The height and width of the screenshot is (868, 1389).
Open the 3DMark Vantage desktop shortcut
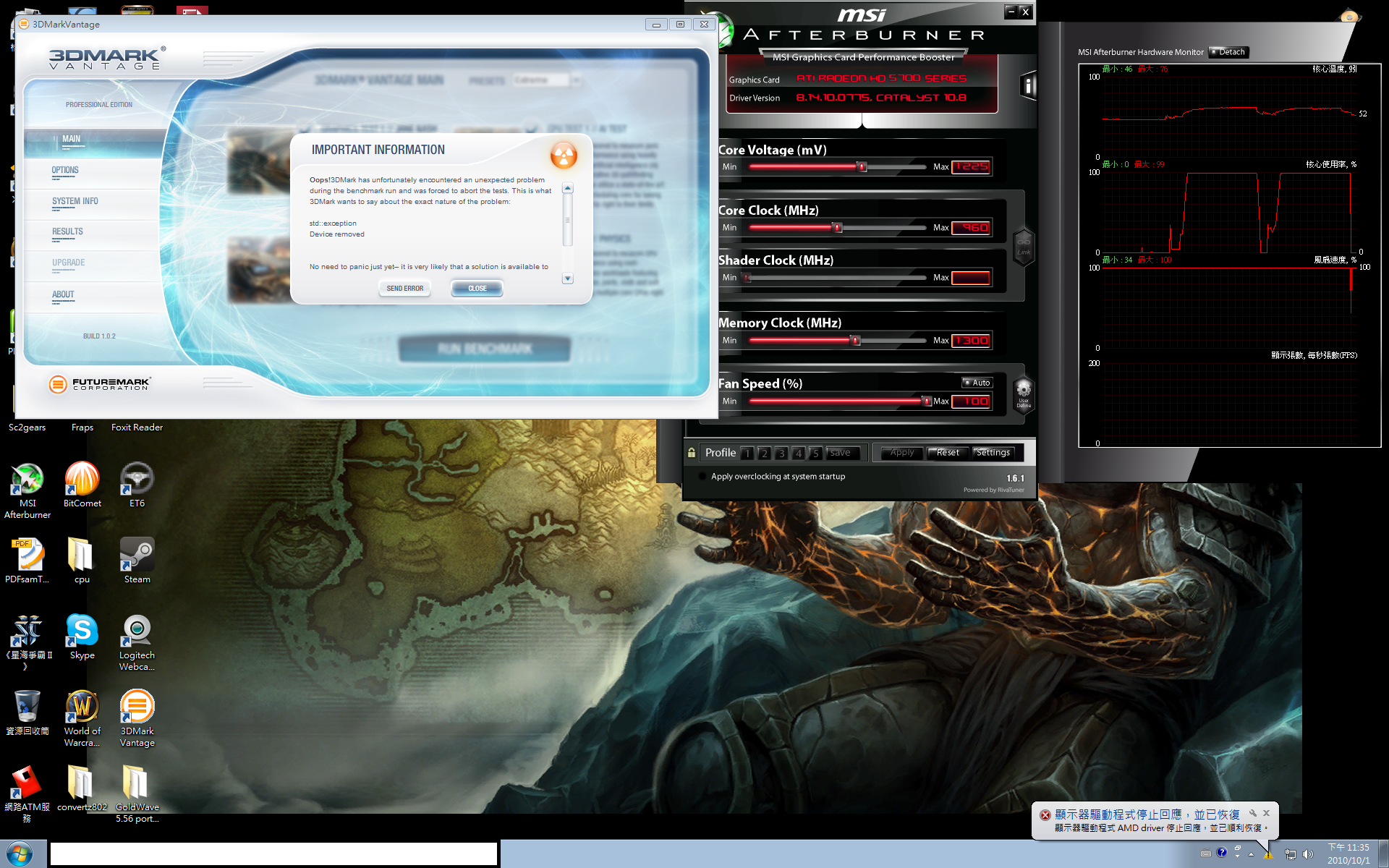137,718
